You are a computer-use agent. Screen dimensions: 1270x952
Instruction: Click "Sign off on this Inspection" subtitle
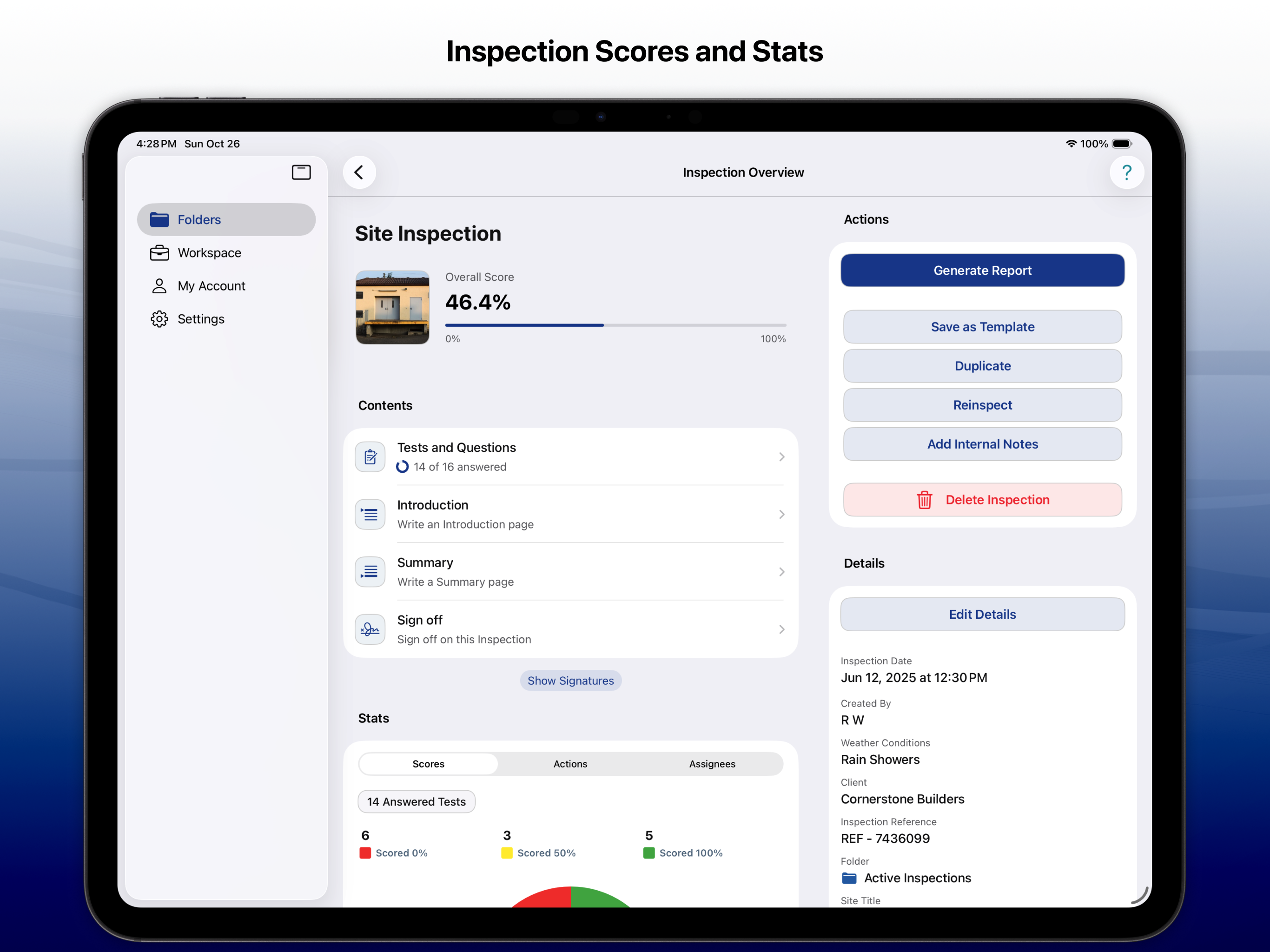(x=464, y=639)
